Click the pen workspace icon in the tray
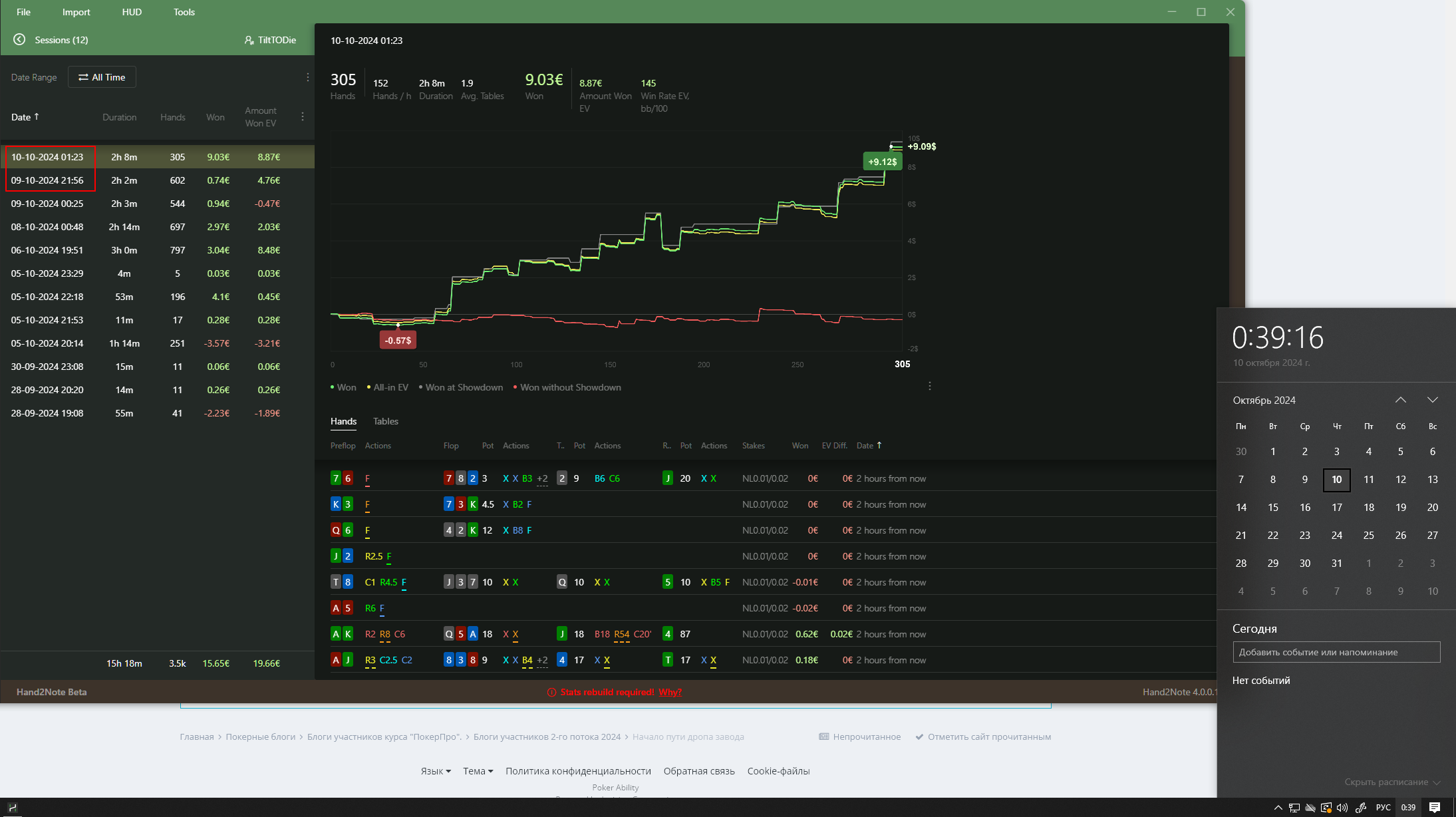 1361,808
